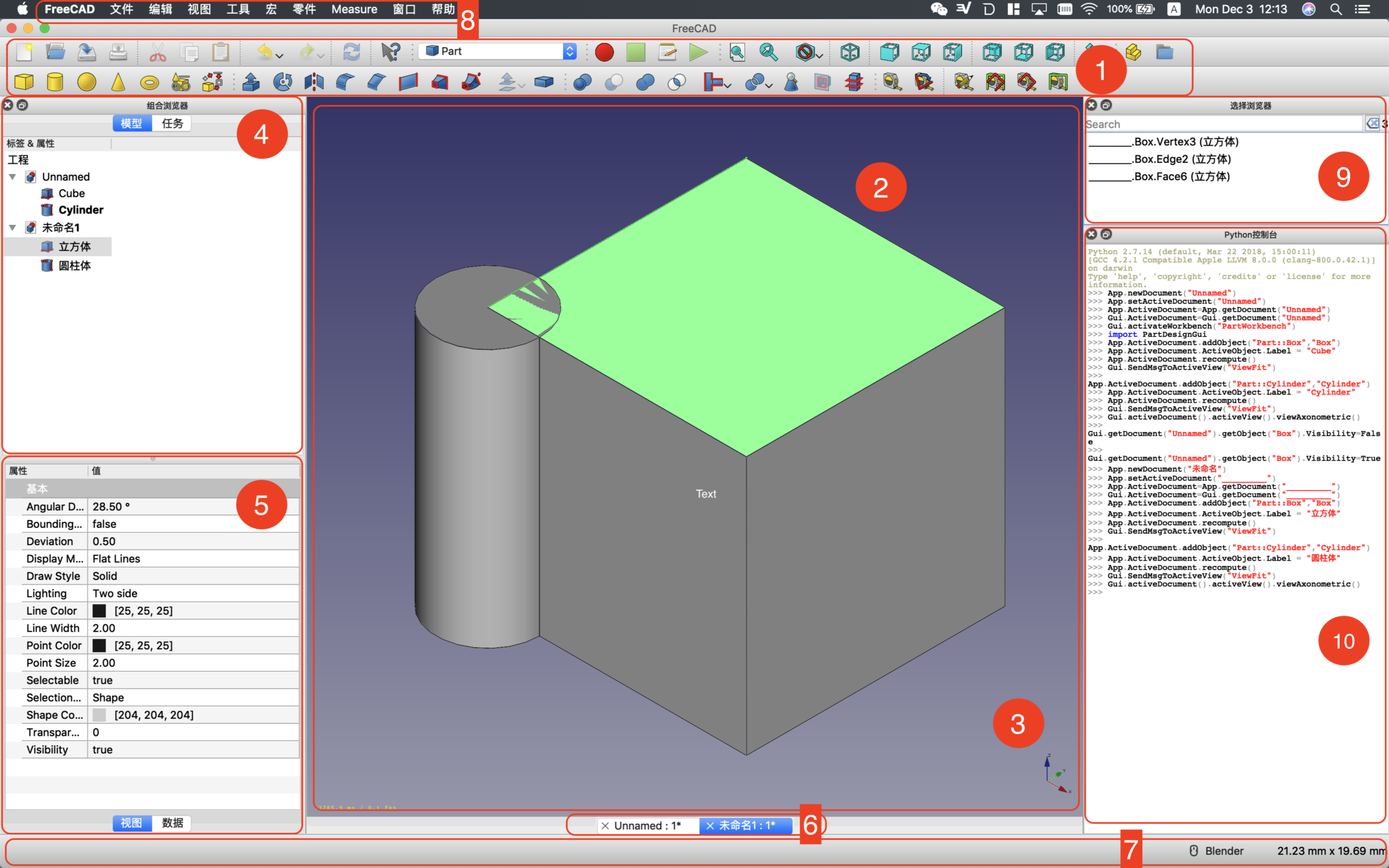The width and height of the screenshot is (1389, 868).
Task: Activate the Unnamed : 1* document tab
Action: click(647, 825)
